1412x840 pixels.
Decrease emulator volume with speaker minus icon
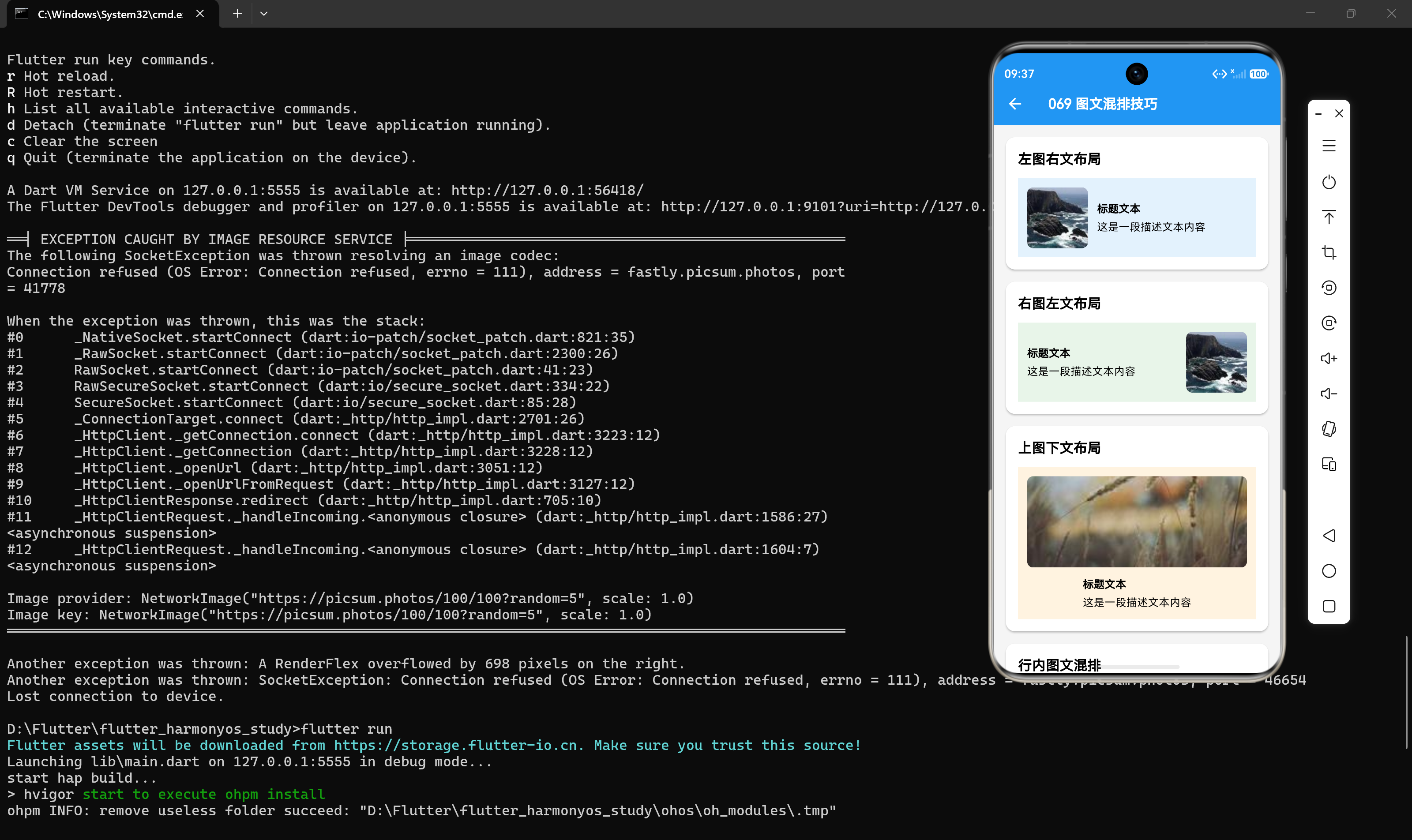1329,394
